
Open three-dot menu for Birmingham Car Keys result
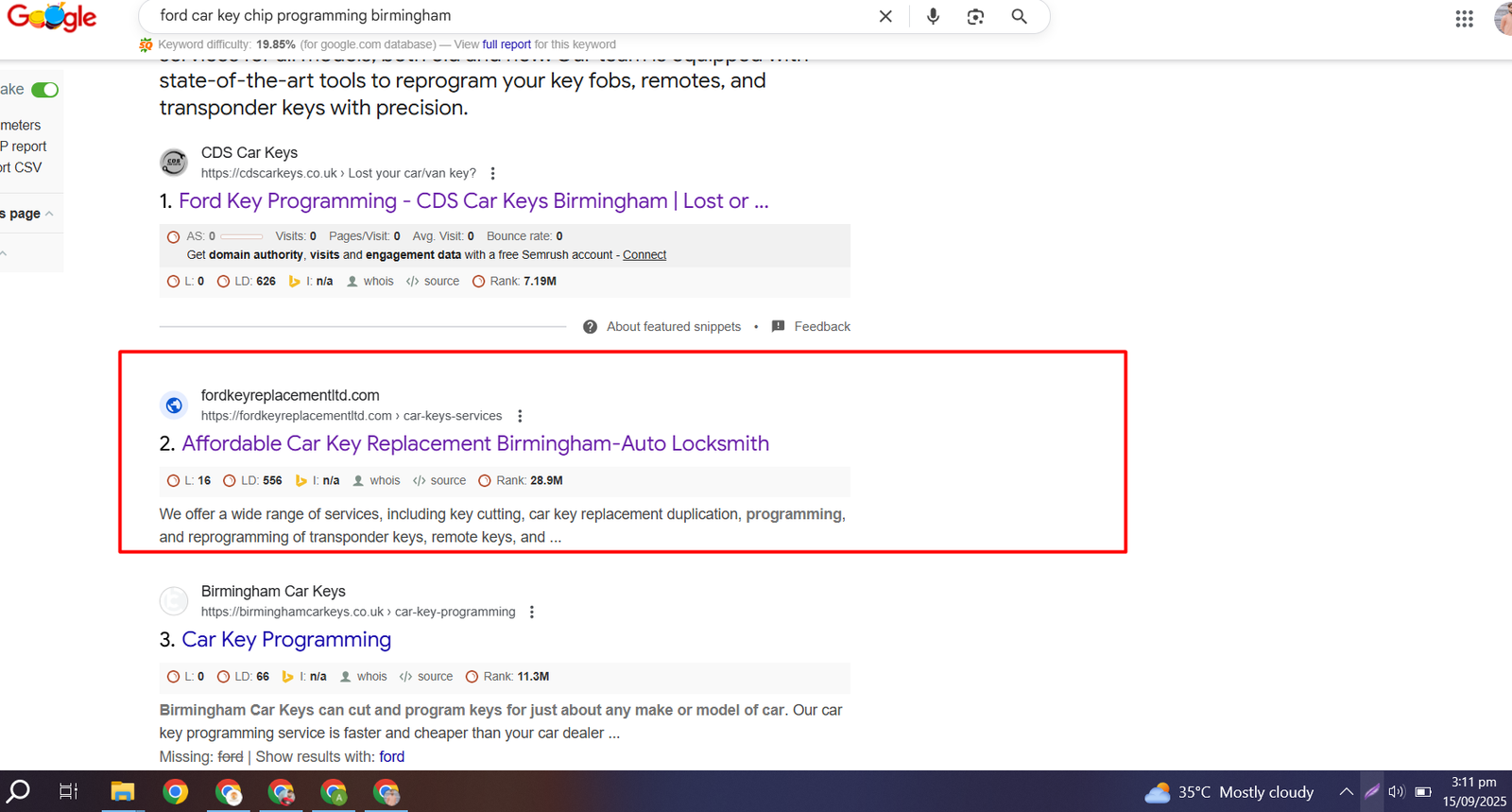532,612
